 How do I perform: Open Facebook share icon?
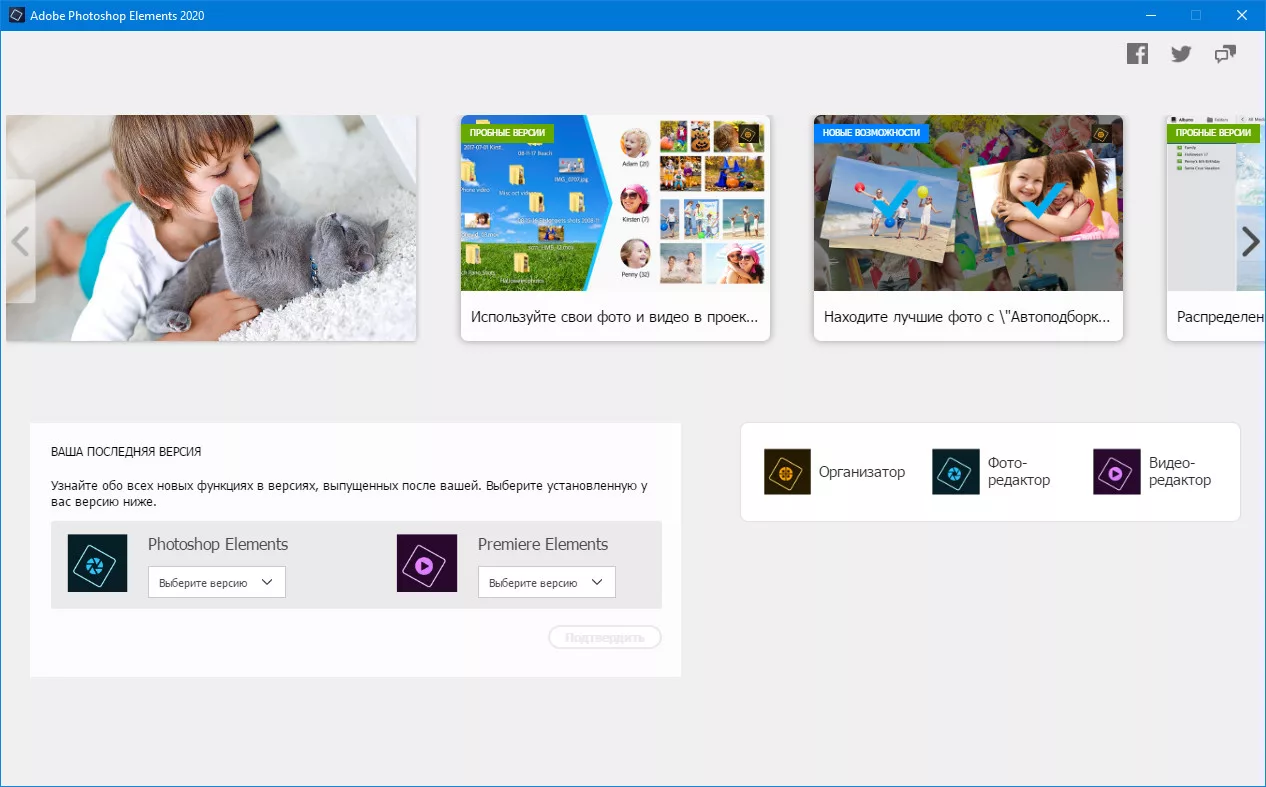click(1137, 54)
